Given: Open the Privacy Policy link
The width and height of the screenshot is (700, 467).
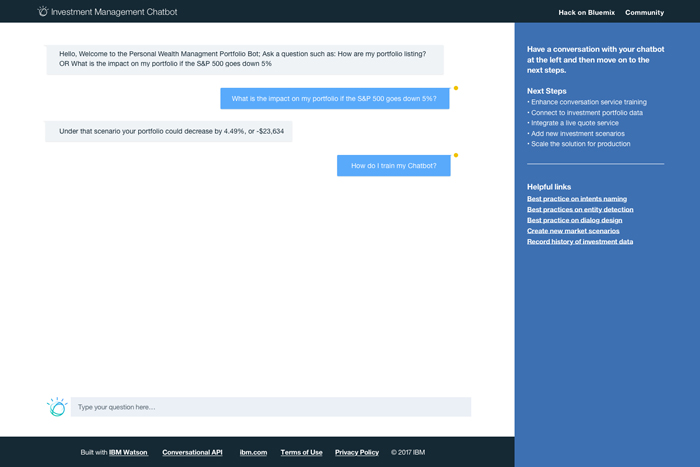Looking at the screenshot, I should coord(357,452).
